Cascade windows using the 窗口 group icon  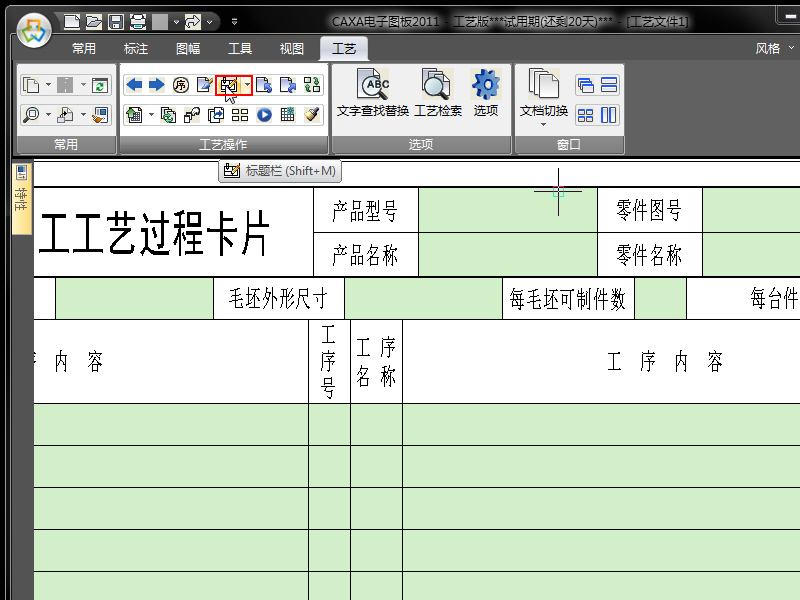pos(585,85)
